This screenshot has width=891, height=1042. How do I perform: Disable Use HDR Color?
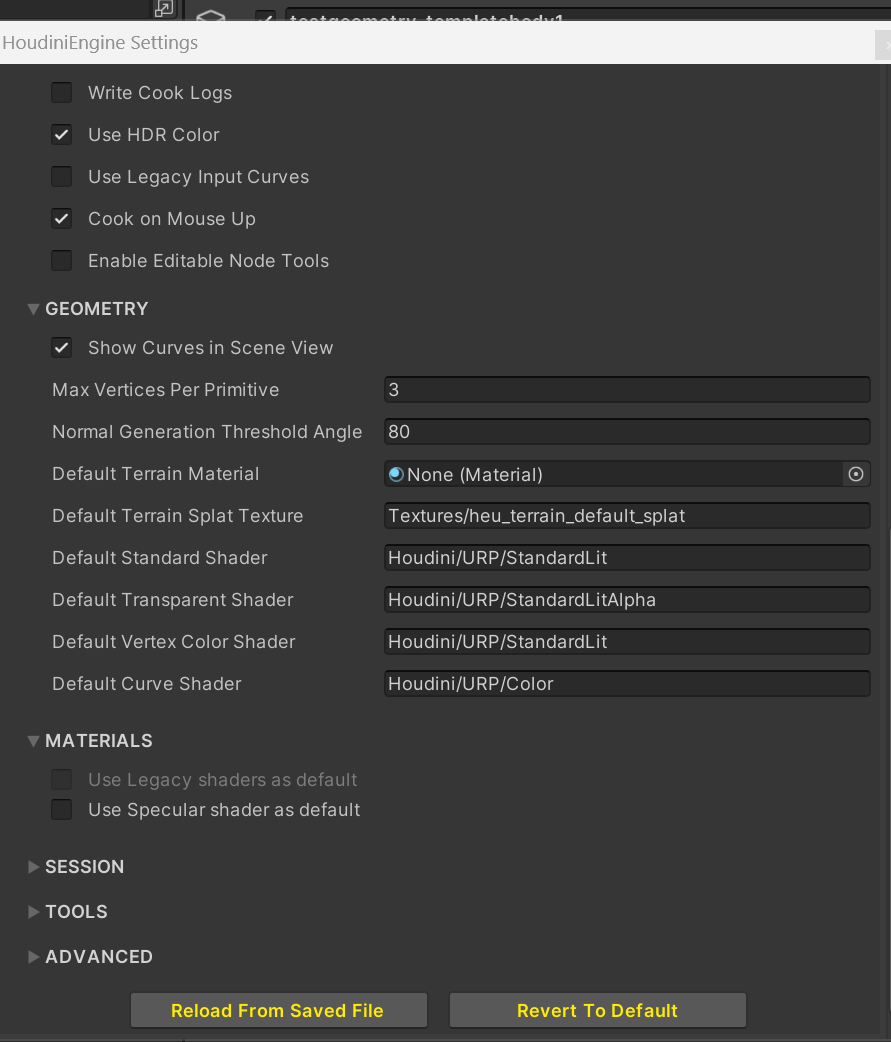tap(61, 134)
